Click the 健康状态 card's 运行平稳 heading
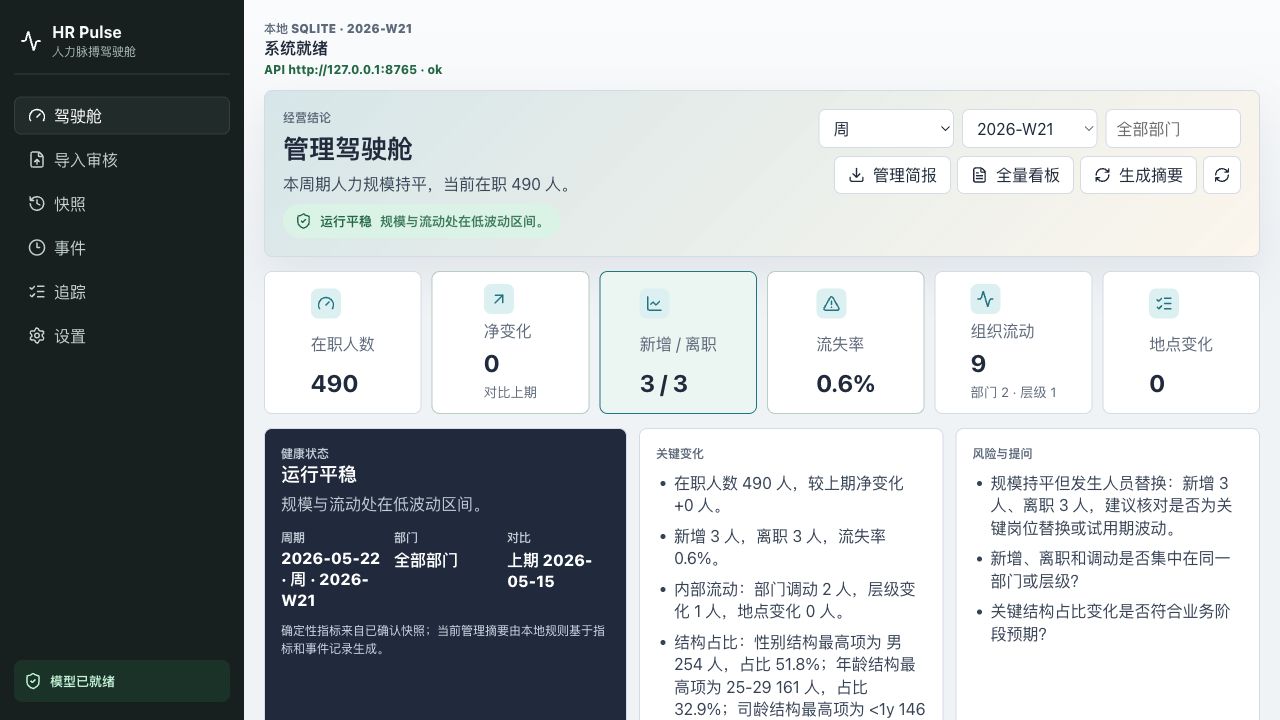This screenshot has width=1280, height=720. (319, 475)
